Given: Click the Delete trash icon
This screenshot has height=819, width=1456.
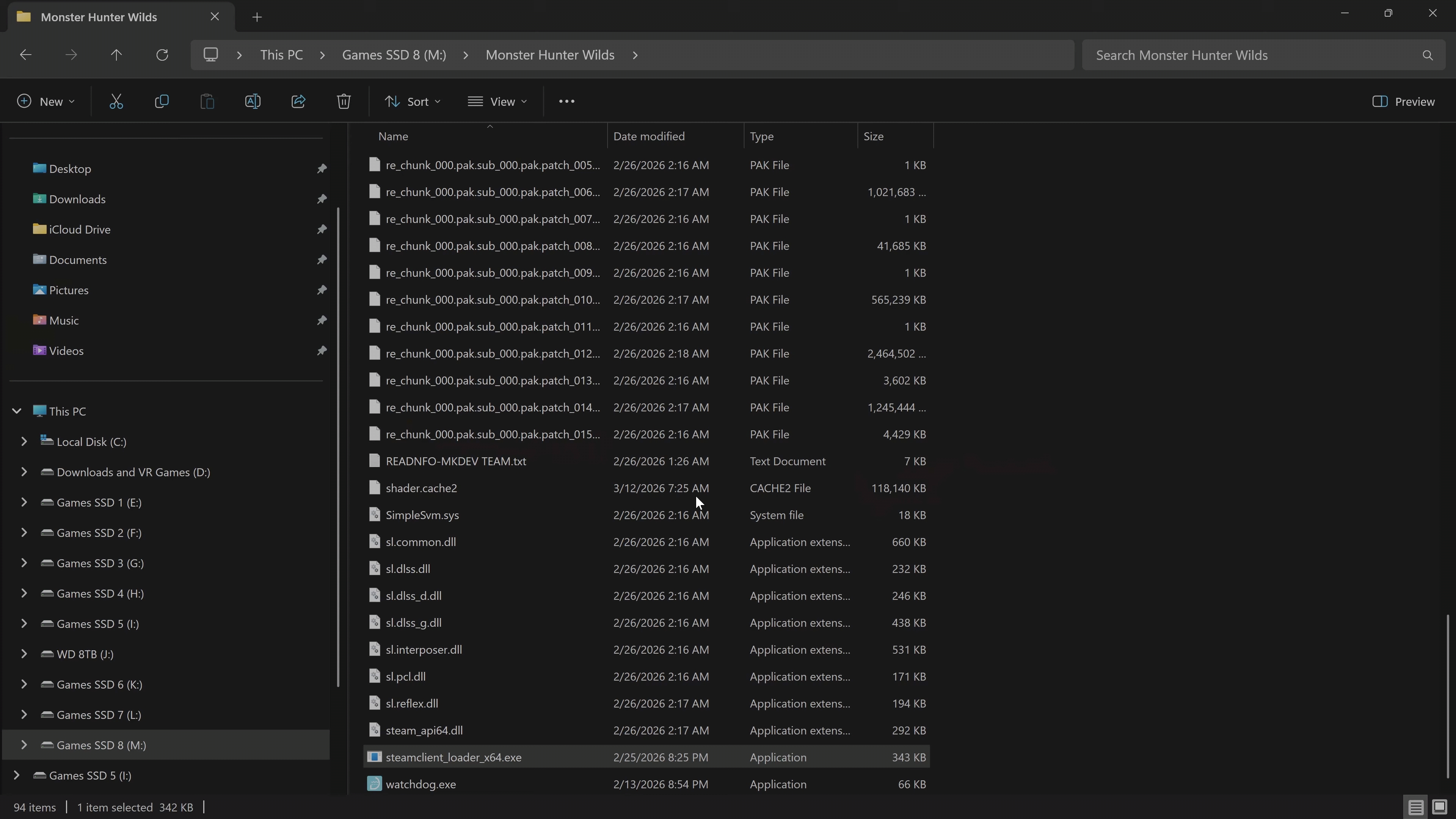Looking at the screenshot, I should click(344, 102).
